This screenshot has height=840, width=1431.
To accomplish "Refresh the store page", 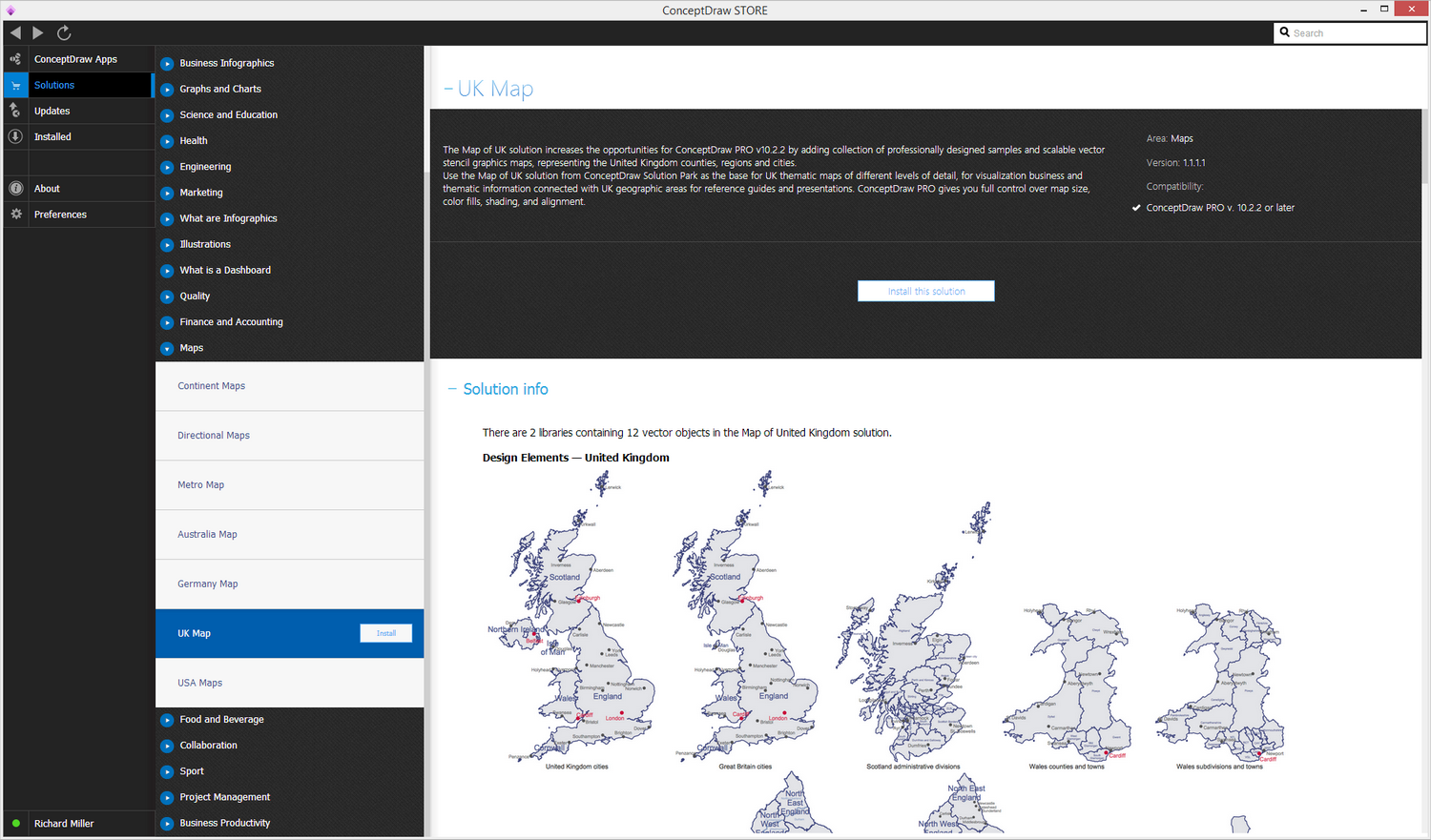I will click(64, 32).
